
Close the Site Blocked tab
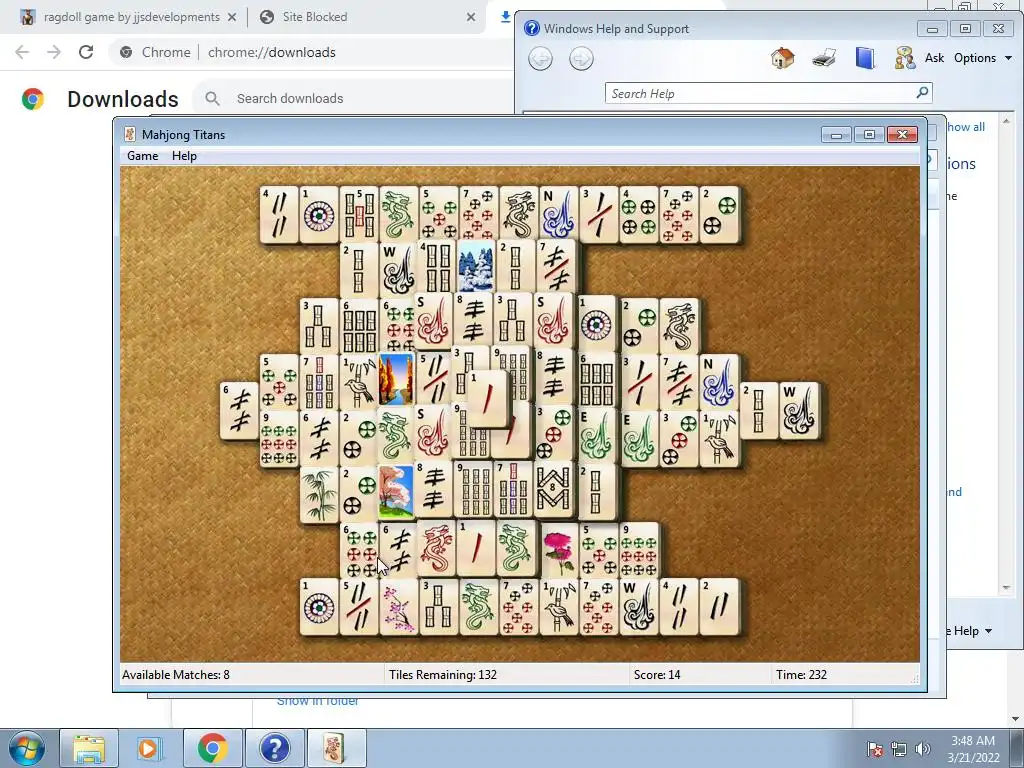(471, 17)
